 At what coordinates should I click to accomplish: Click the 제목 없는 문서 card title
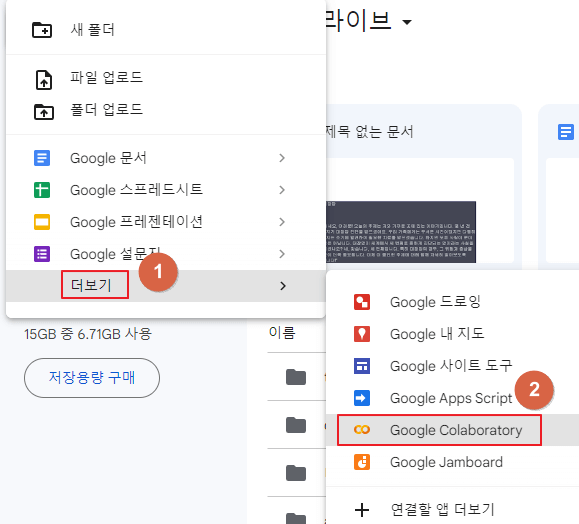[x=369, y=132]
